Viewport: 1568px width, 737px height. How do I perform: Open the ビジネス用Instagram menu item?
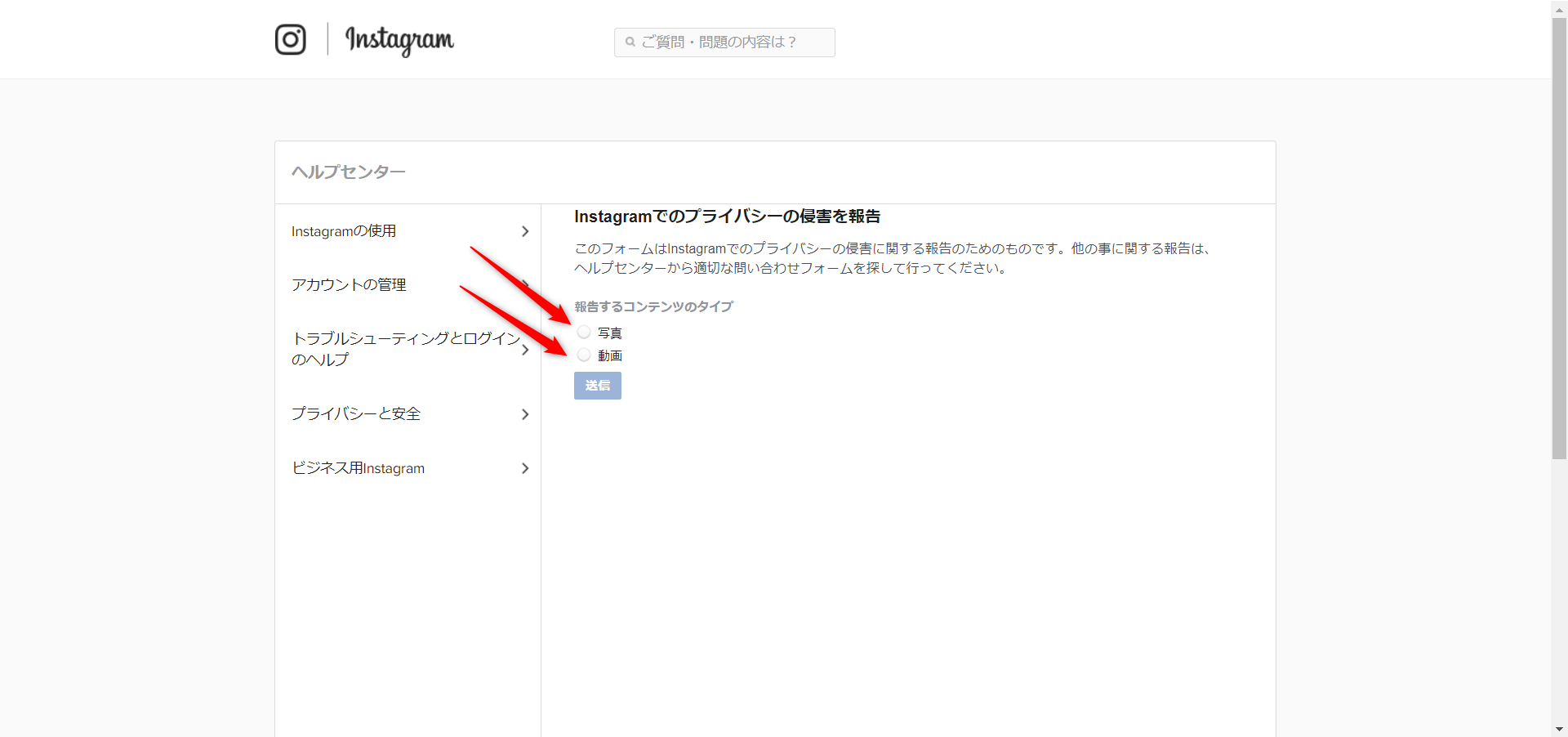click(408, 468)
